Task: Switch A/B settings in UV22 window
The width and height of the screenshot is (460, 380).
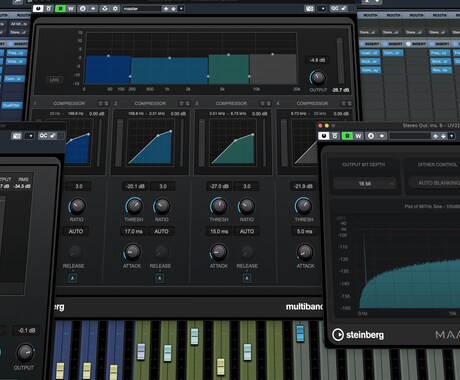Action: 371,136
